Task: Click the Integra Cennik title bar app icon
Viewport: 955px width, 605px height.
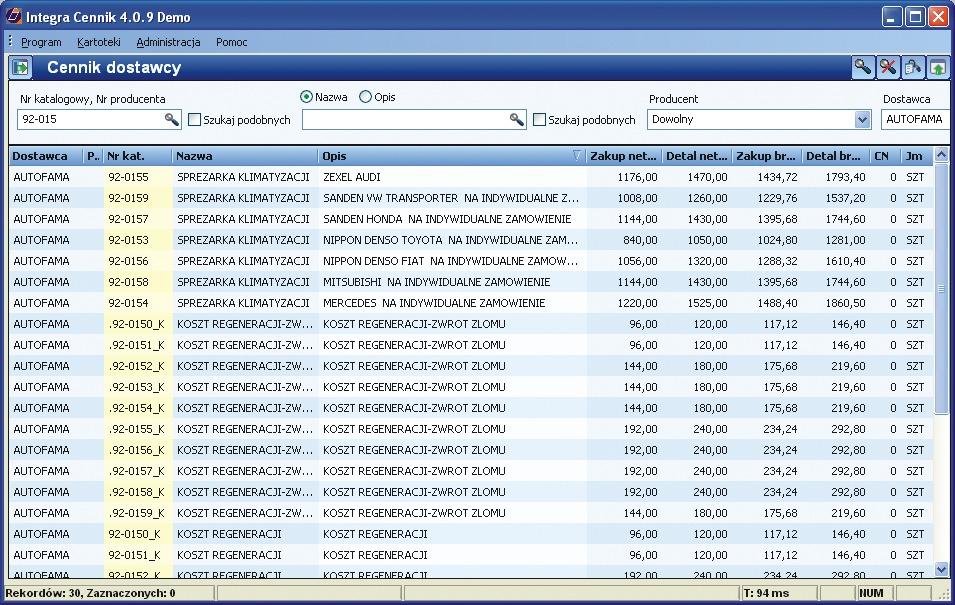Action: (x=13, y=16)
